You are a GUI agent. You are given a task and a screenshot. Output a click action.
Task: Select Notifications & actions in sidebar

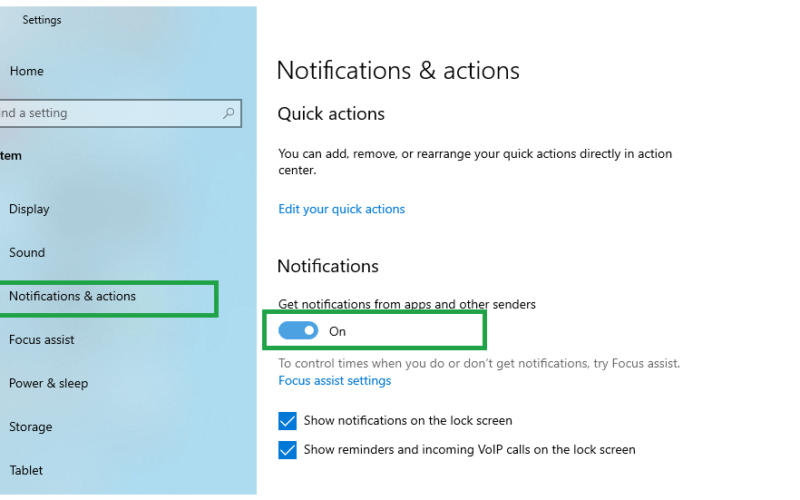pyautogui.click(x=72, y=296)
